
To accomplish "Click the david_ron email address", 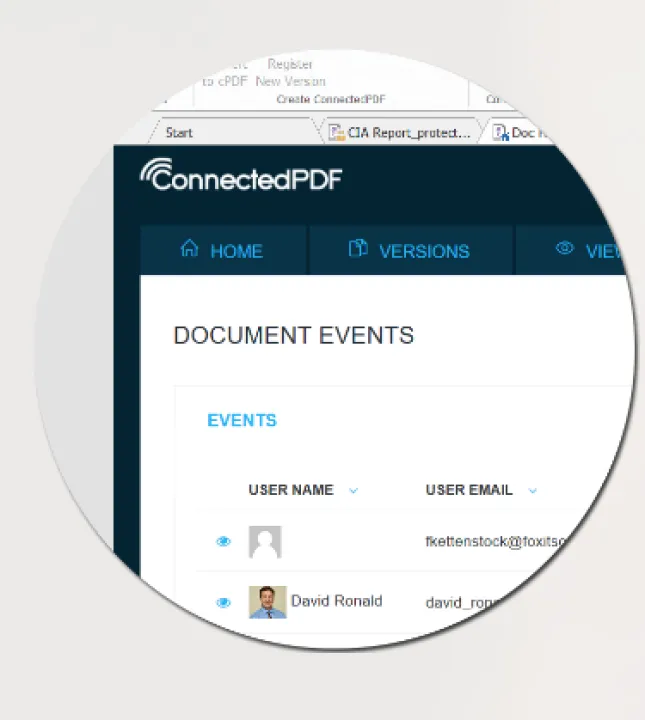I will point(461,603).
